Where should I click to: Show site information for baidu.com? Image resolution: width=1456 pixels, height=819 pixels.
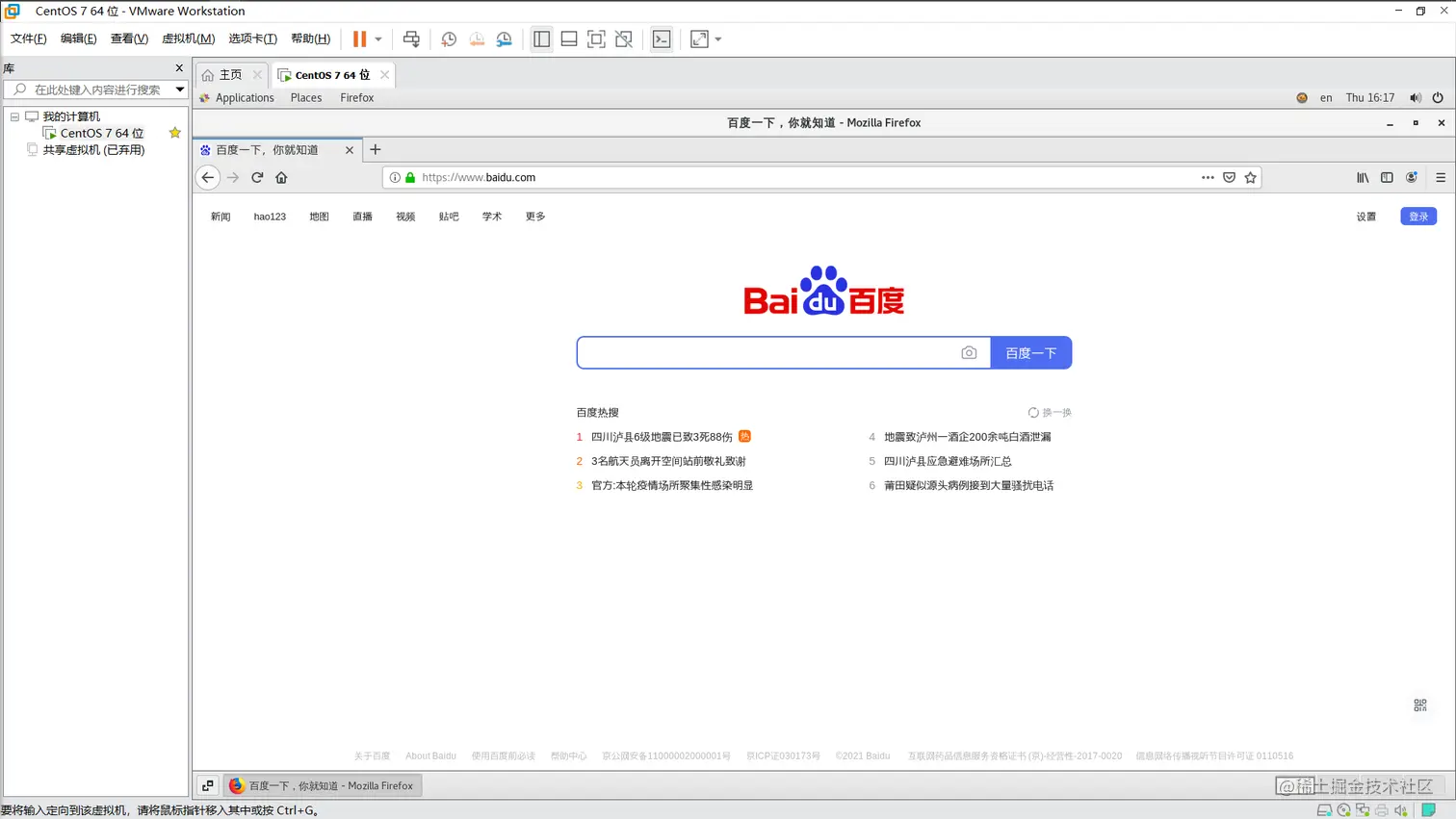395,178
